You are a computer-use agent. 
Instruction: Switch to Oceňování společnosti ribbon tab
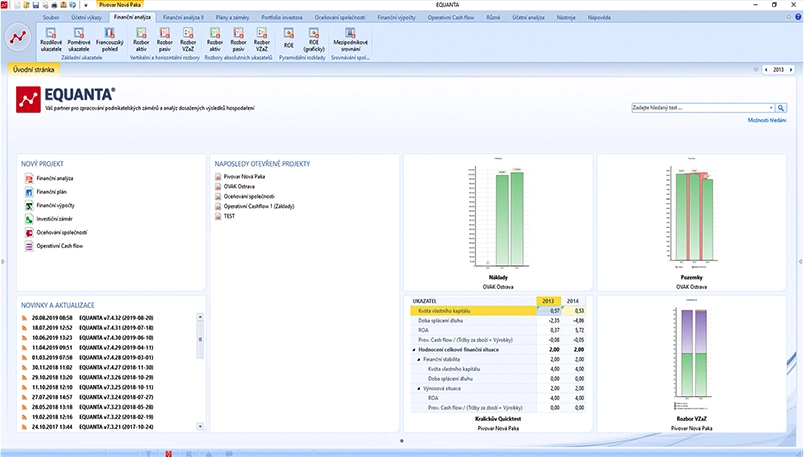340,17
